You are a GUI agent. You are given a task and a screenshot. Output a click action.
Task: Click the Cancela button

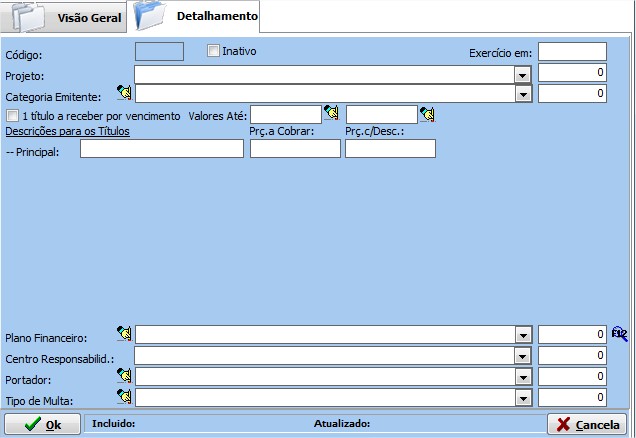(x=588, y=424)
